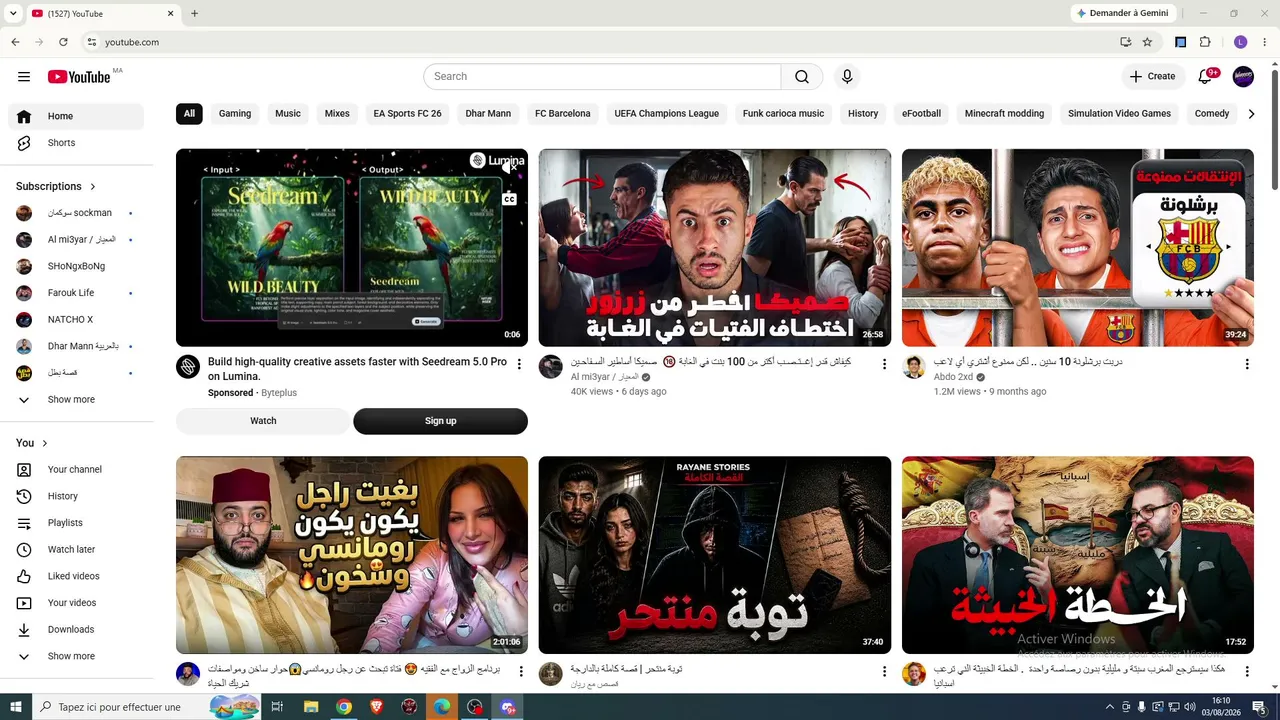The image size is (1280, 720).
Task: Click the Create button
Action: pyautogui.click(x=1152, y=77)
